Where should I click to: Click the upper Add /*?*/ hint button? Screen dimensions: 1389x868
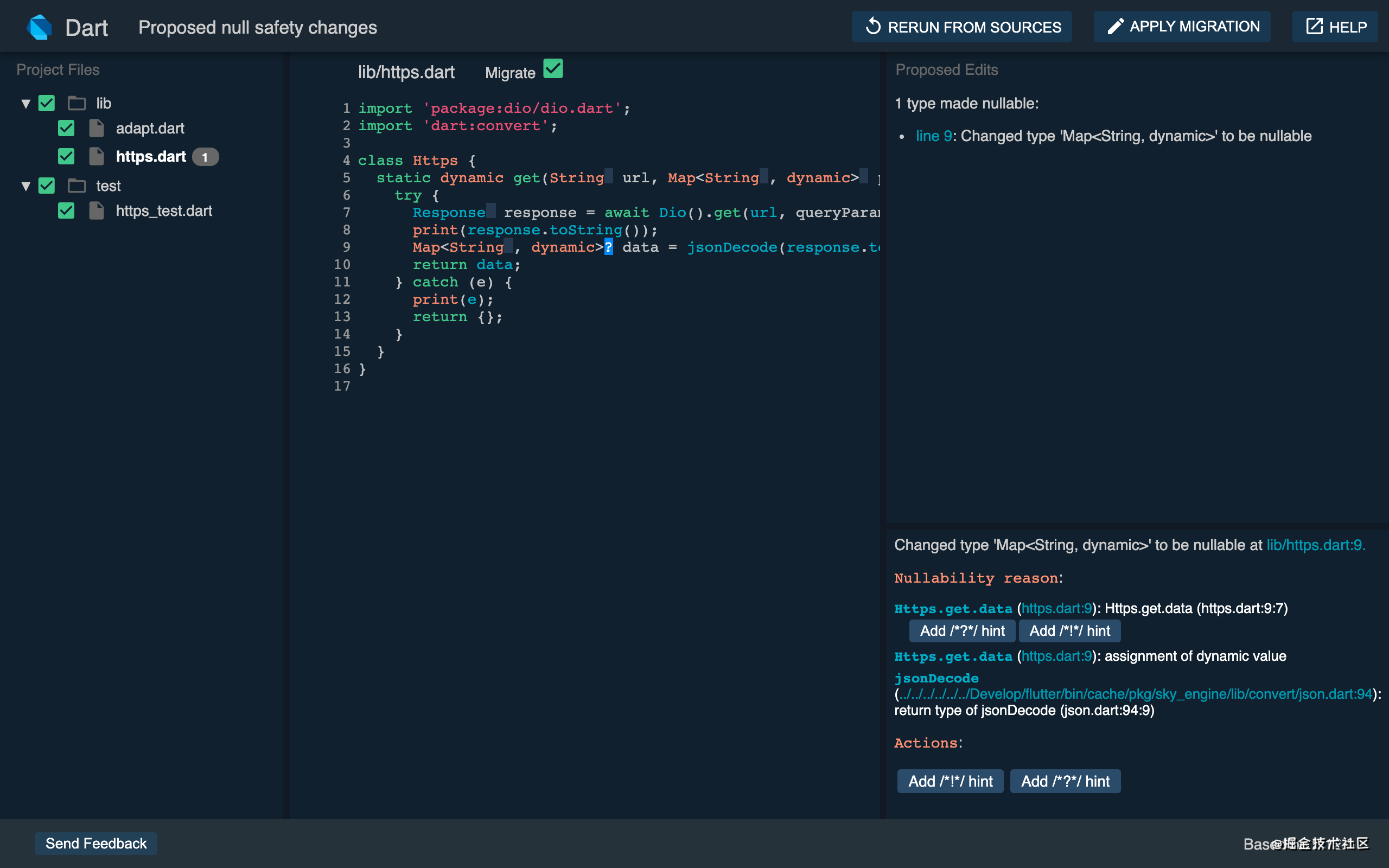(962, 631)
